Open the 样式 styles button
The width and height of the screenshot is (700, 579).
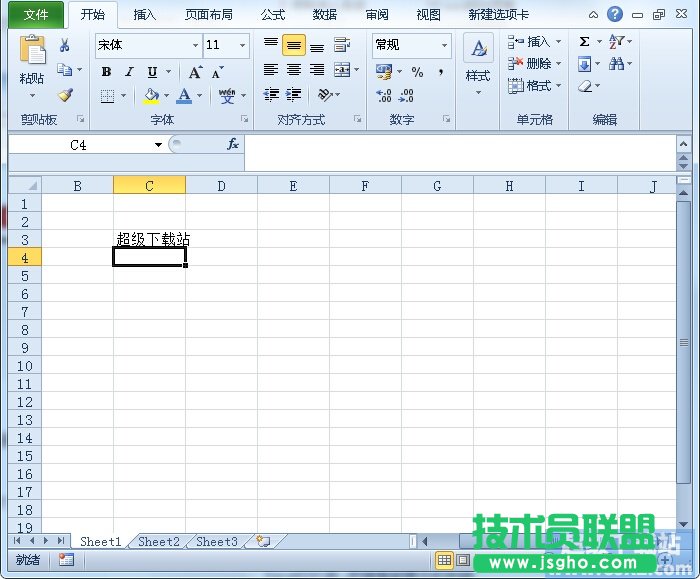(x=478, y=65)
